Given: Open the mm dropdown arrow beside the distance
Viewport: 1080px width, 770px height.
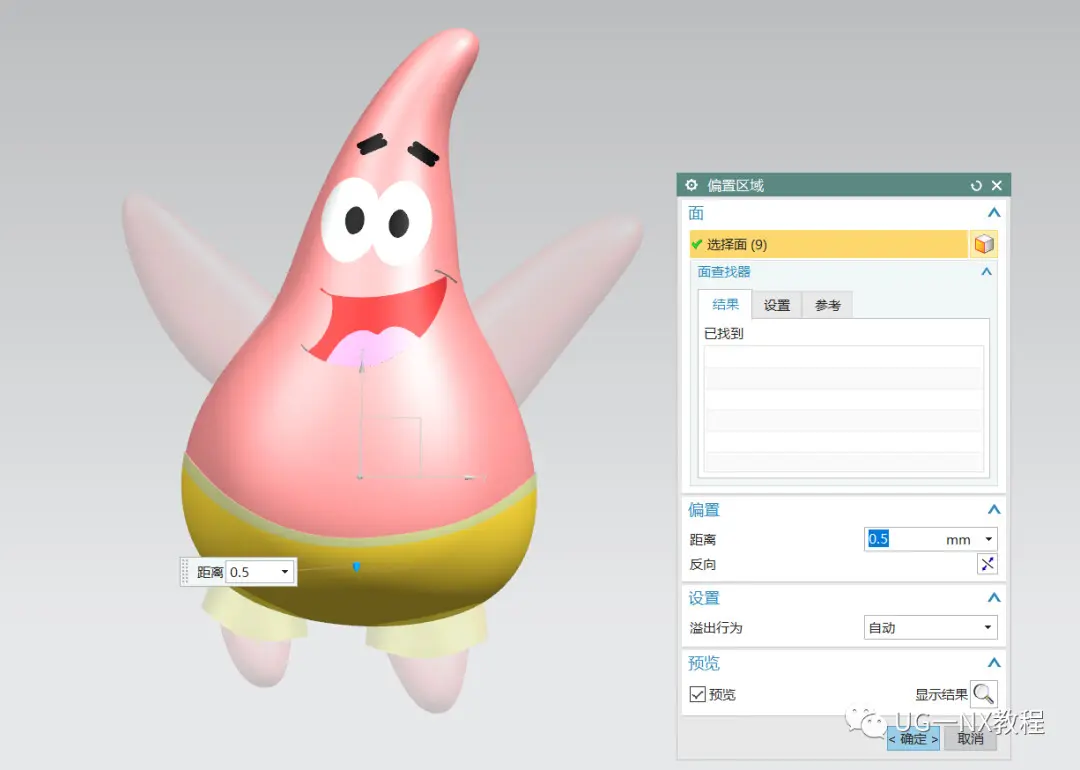Looking at the screenshot, I should [988, 539].
